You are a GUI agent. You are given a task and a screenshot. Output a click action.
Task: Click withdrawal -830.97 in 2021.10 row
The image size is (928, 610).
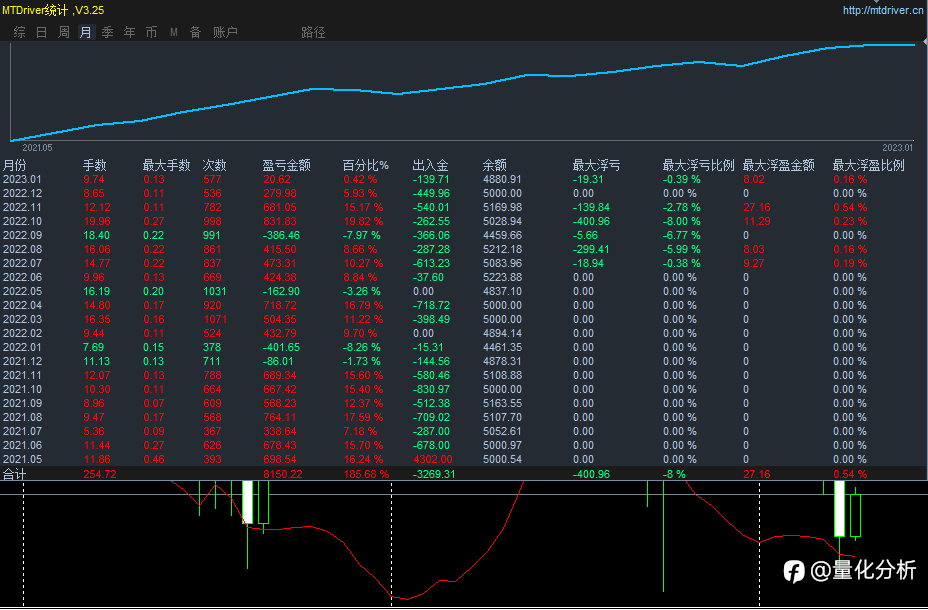[x=431, y=389]
